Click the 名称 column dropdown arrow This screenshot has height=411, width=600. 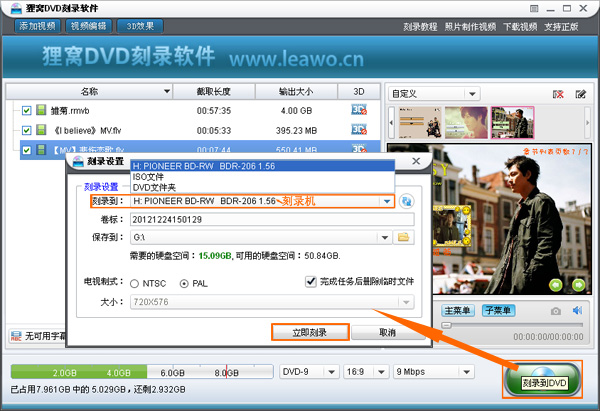(x=167, y=91)
